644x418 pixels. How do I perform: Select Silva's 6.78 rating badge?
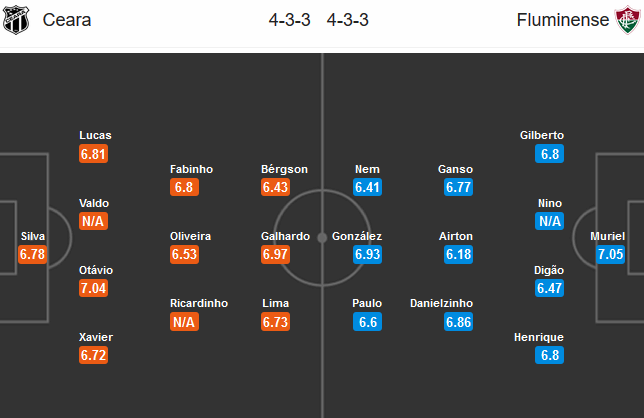[32, 254]
